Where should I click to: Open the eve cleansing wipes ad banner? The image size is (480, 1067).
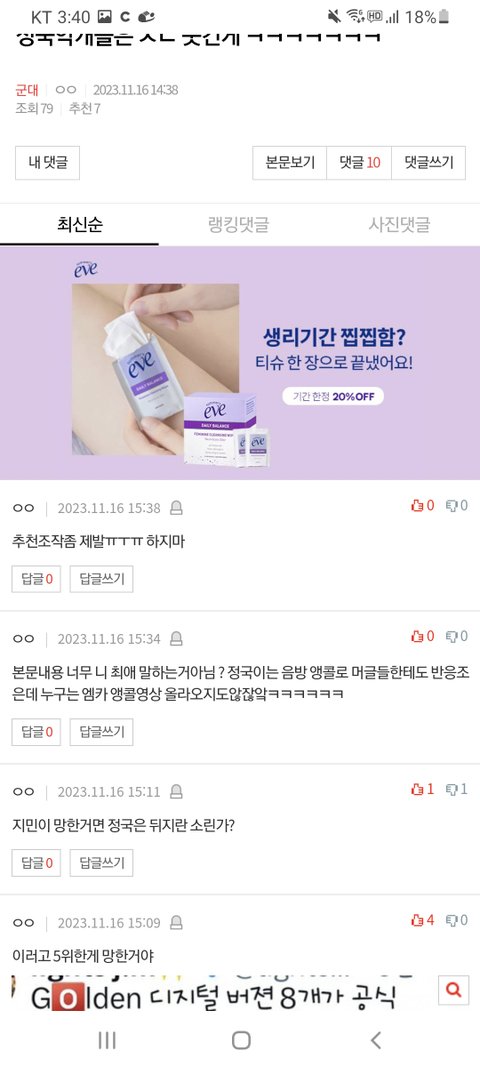pos(240,363)
